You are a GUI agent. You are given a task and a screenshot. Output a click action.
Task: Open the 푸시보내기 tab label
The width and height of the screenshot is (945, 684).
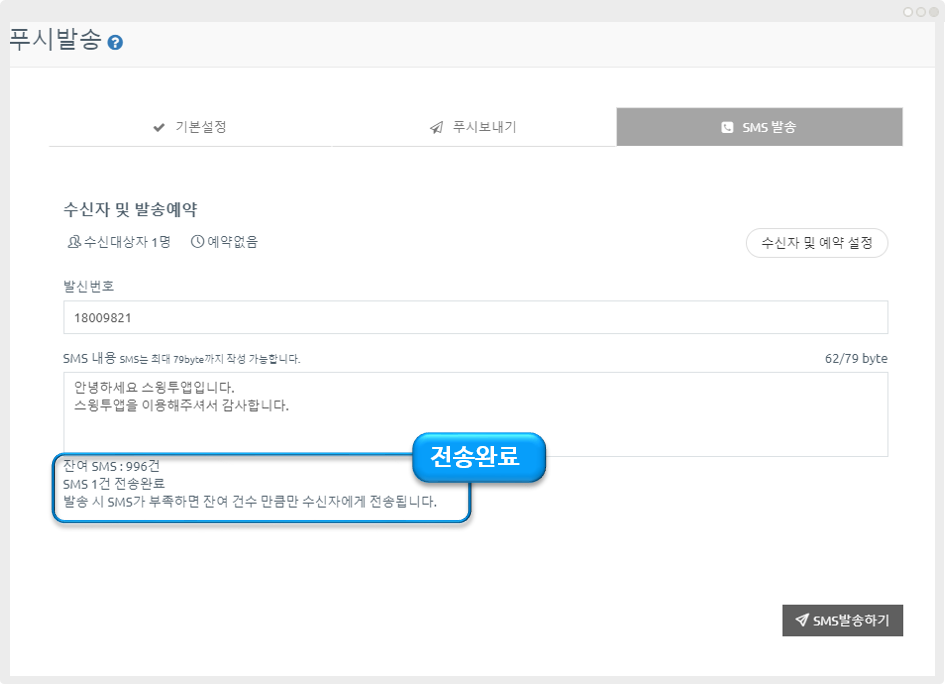(x=484, y=128)
